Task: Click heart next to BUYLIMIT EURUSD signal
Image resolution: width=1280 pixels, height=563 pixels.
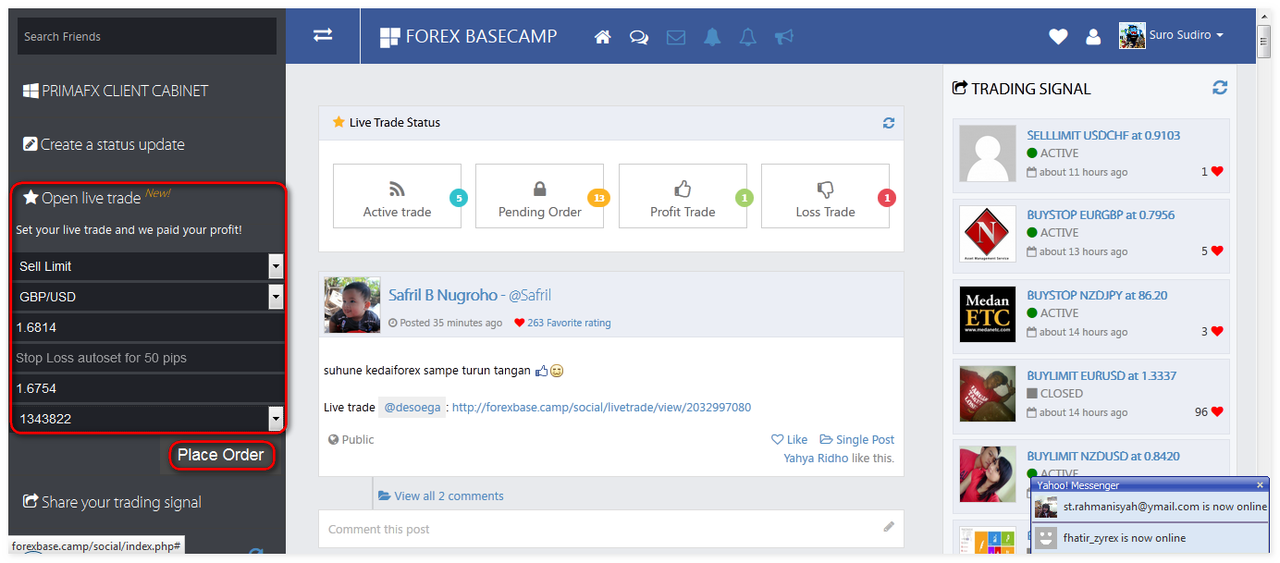Action: [x=1217, y=412]
